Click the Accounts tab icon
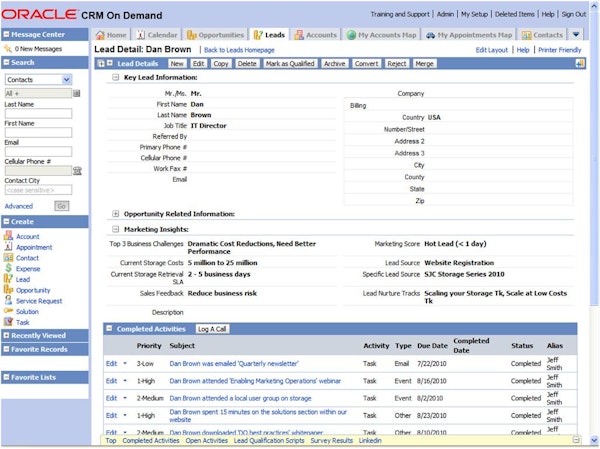600x449 pixels. (x=299, y=35)
